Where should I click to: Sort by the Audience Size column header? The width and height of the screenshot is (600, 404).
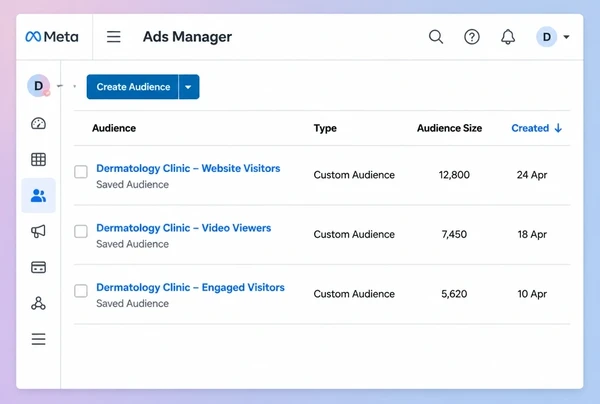(x=450, y=128)
